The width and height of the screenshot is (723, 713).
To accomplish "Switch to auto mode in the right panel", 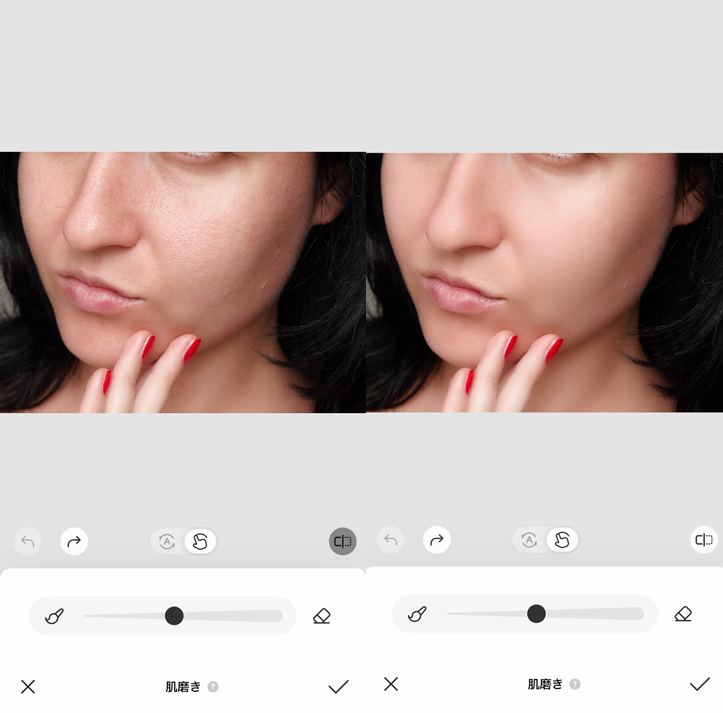I will 529,540.
